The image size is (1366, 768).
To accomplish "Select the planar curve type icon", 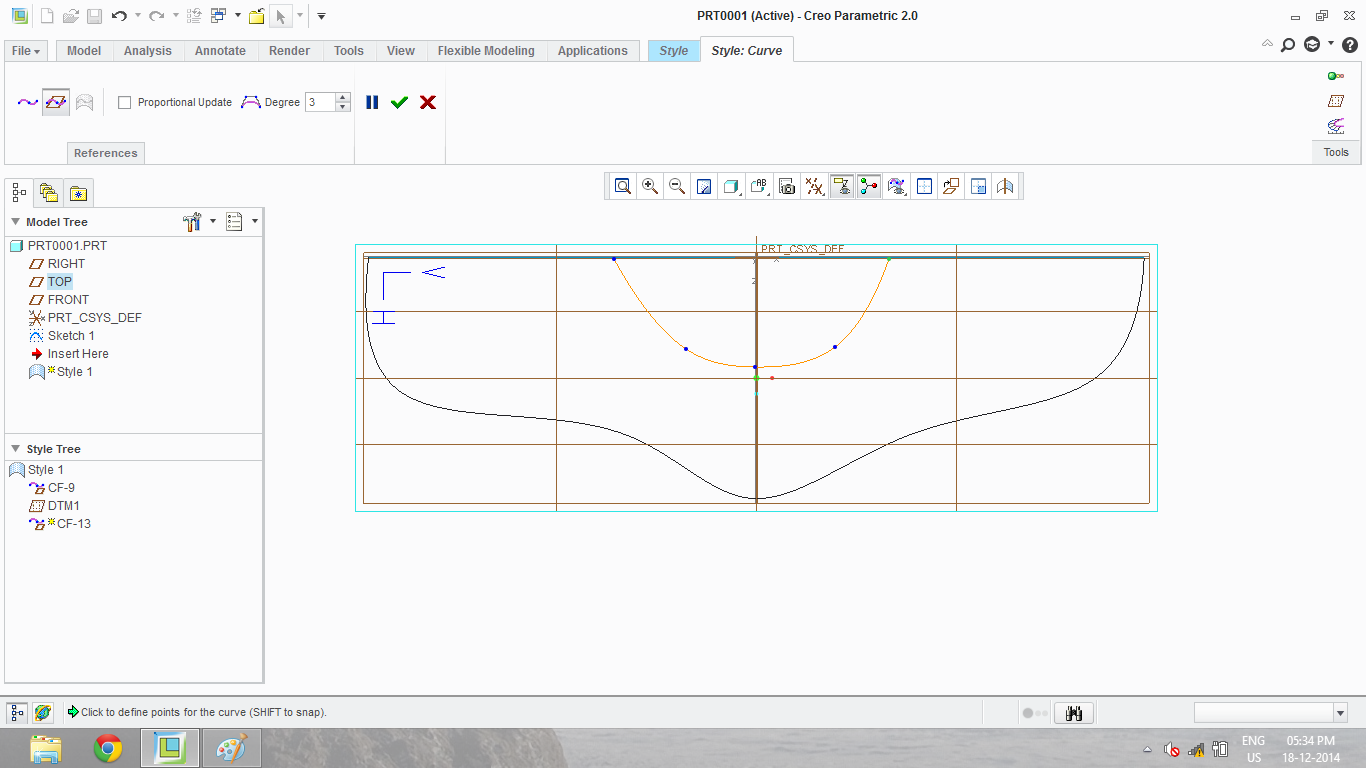I will click(56, 102).
